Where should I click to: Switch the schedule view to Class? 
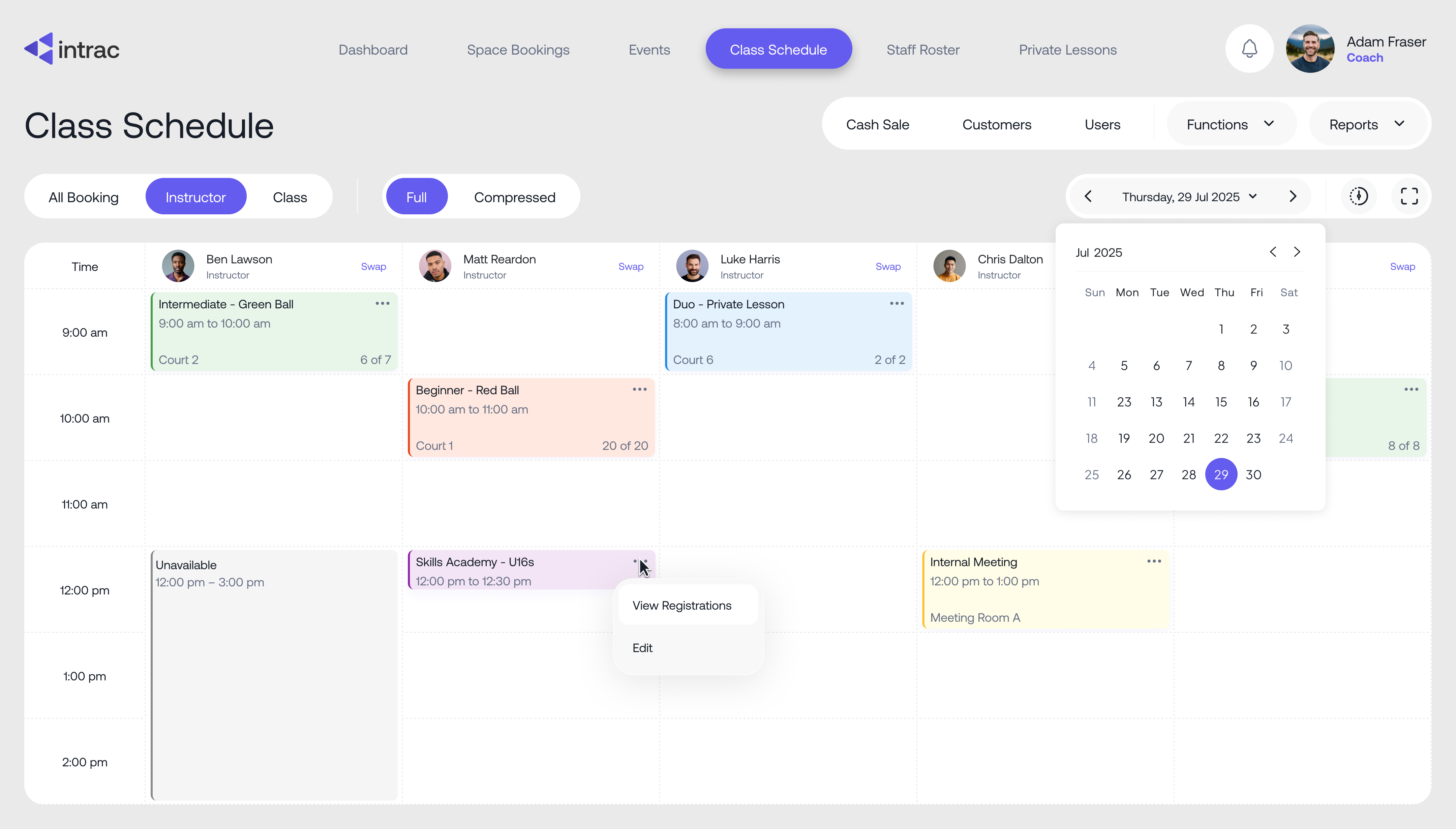point(289,196)
